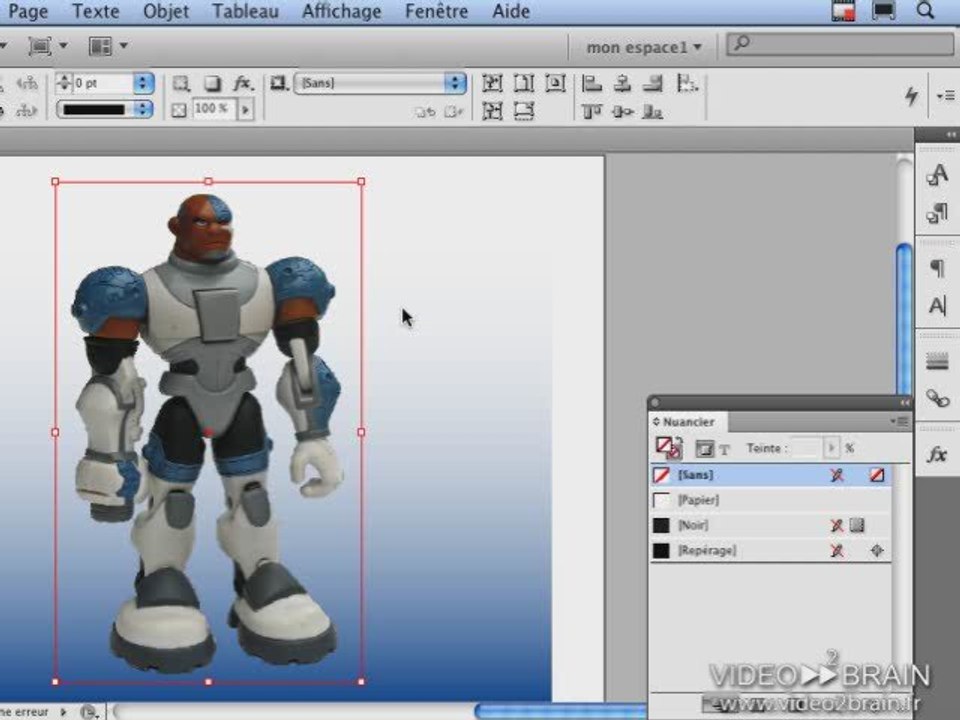Click Align Left Edges icon
960x720 pixels.
click(591, 83)
